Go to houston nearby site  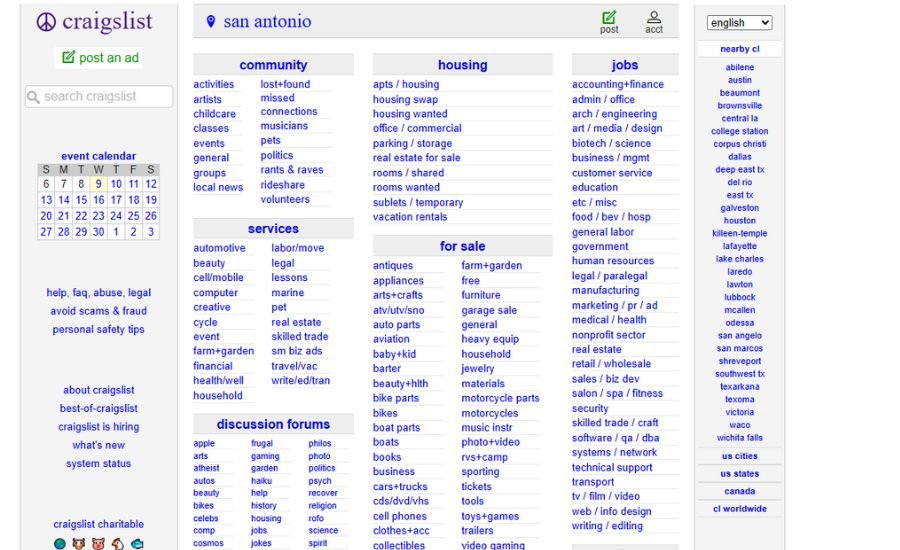pos(739,220)
